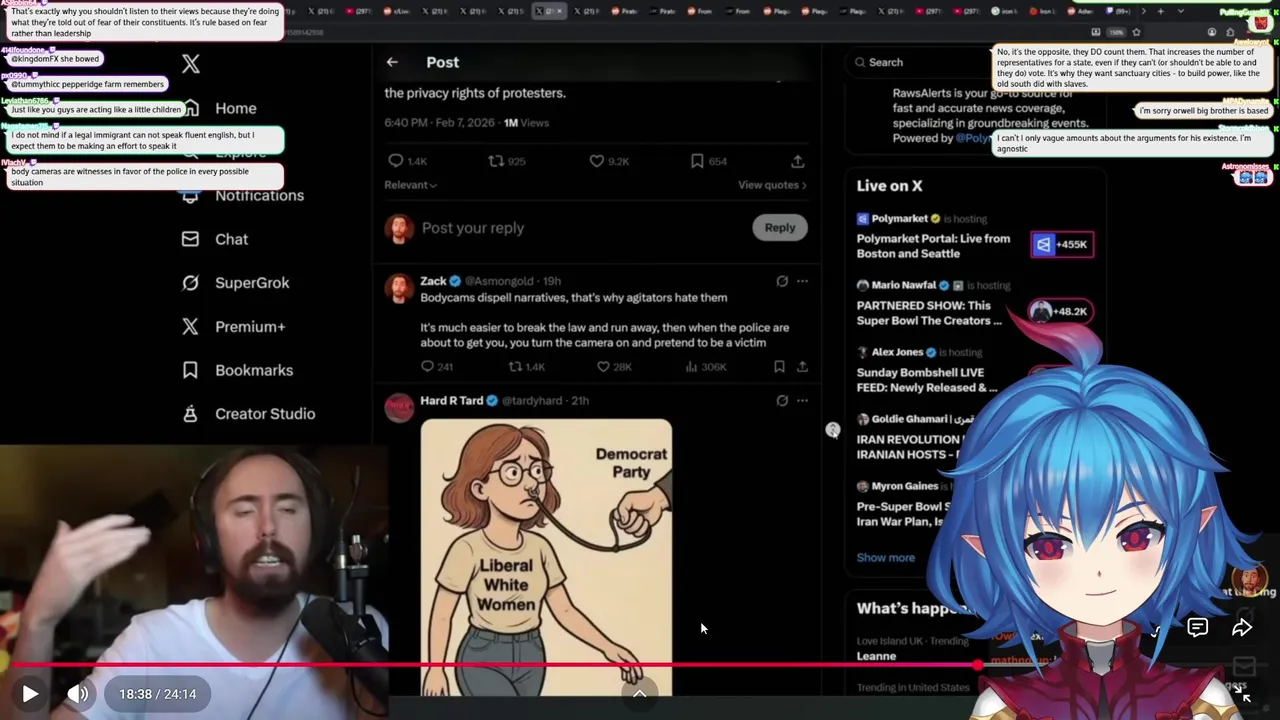Mute the video volume
This screenshot has height=720, width=1280.
(77, 693)
